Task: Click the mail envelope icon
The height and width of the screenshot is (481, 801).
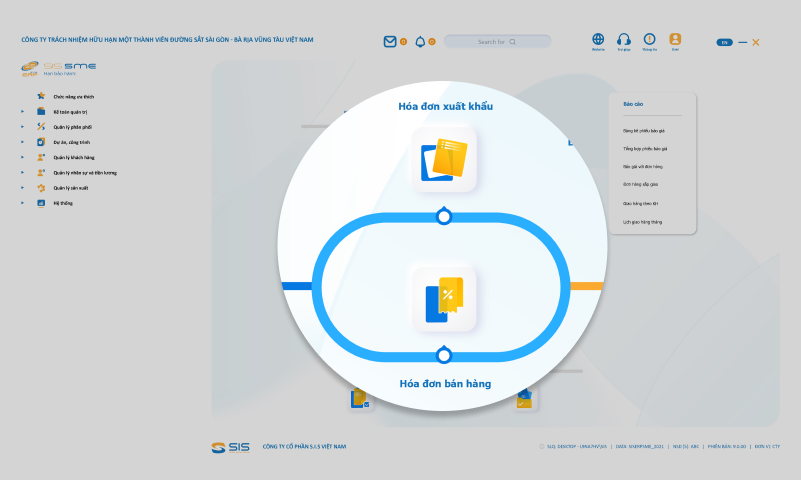Action: (390, 41)
